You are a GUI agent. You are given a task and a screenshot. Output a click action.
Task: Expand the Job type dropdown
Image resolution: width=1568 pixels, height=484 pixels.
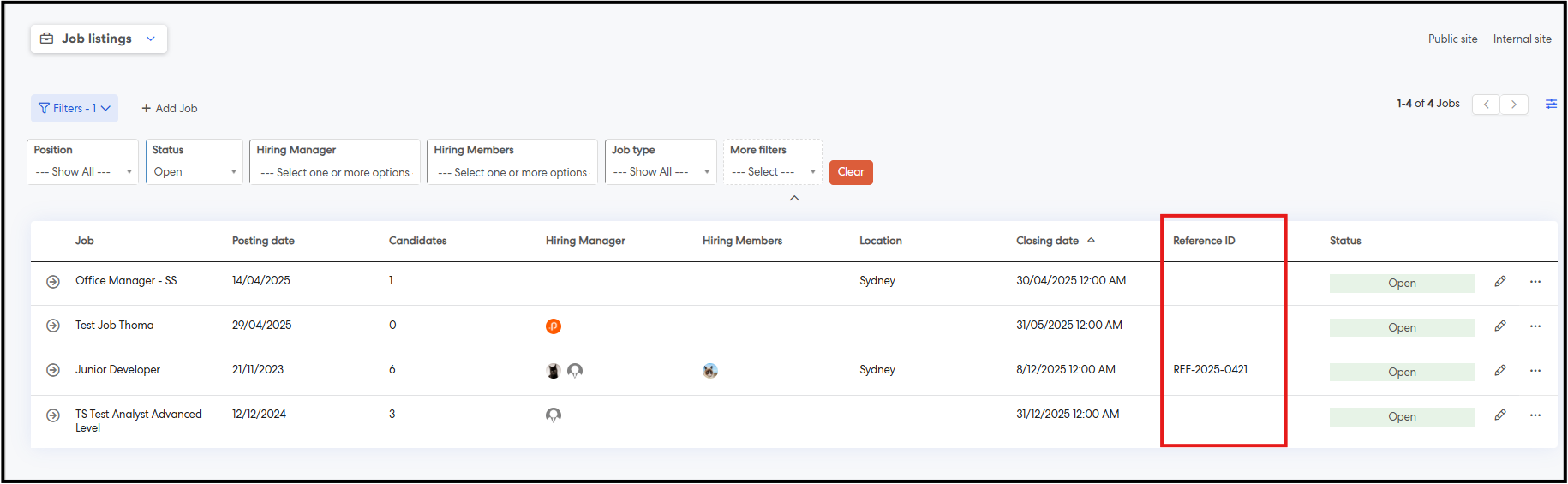click(661, 172)
